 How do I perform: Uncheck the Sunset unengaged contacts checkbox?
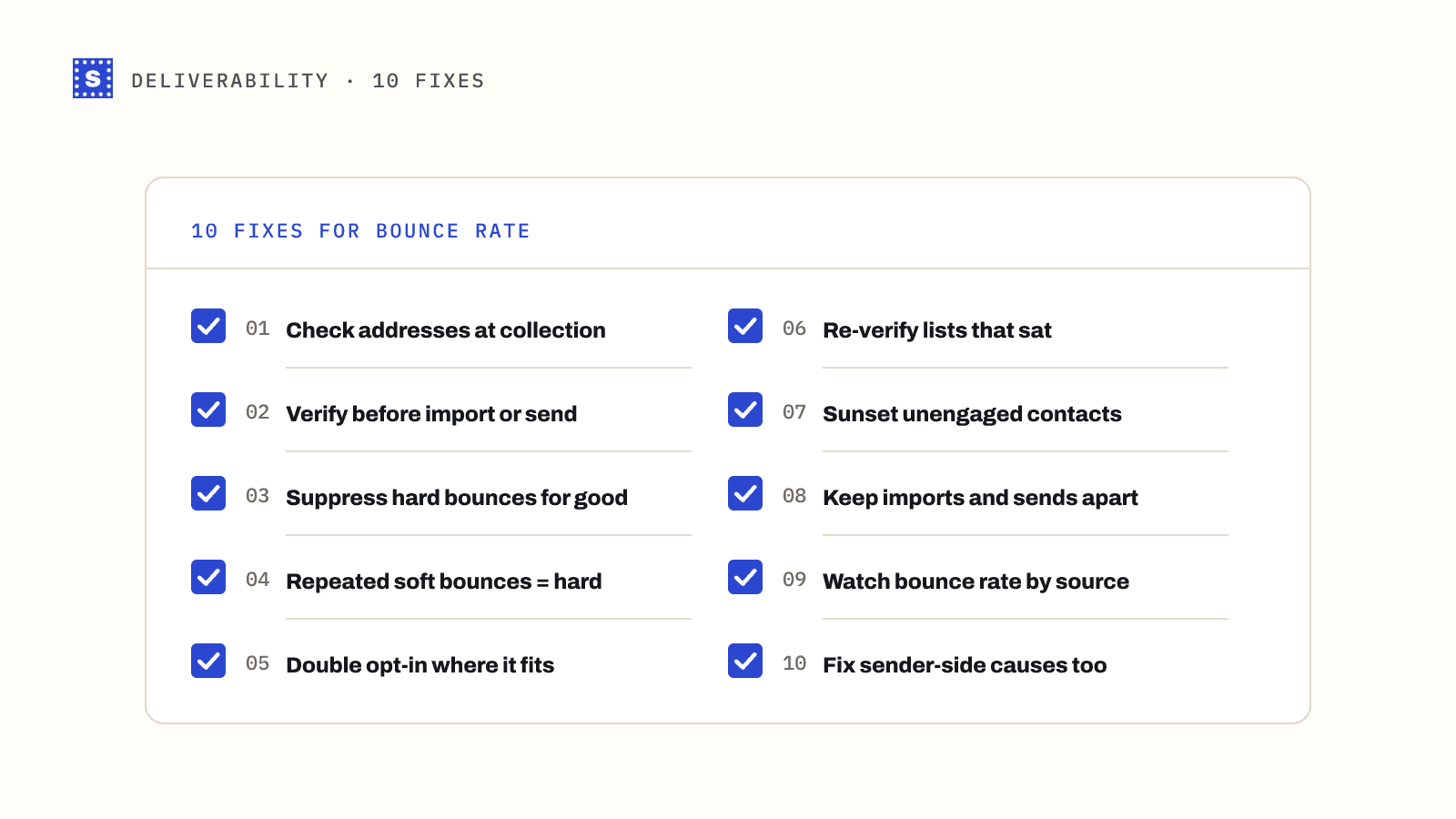coord(745,409)
